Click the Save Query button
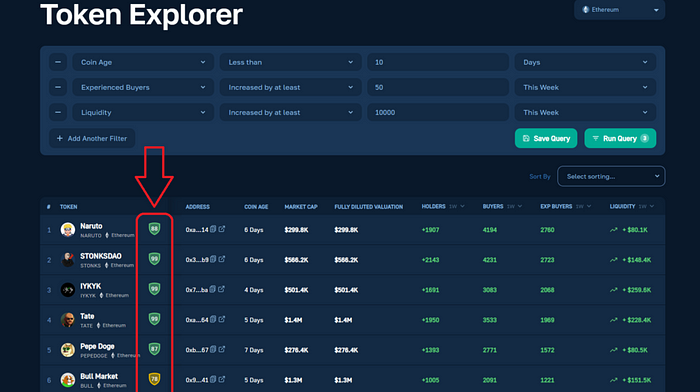 pos(546,138)
